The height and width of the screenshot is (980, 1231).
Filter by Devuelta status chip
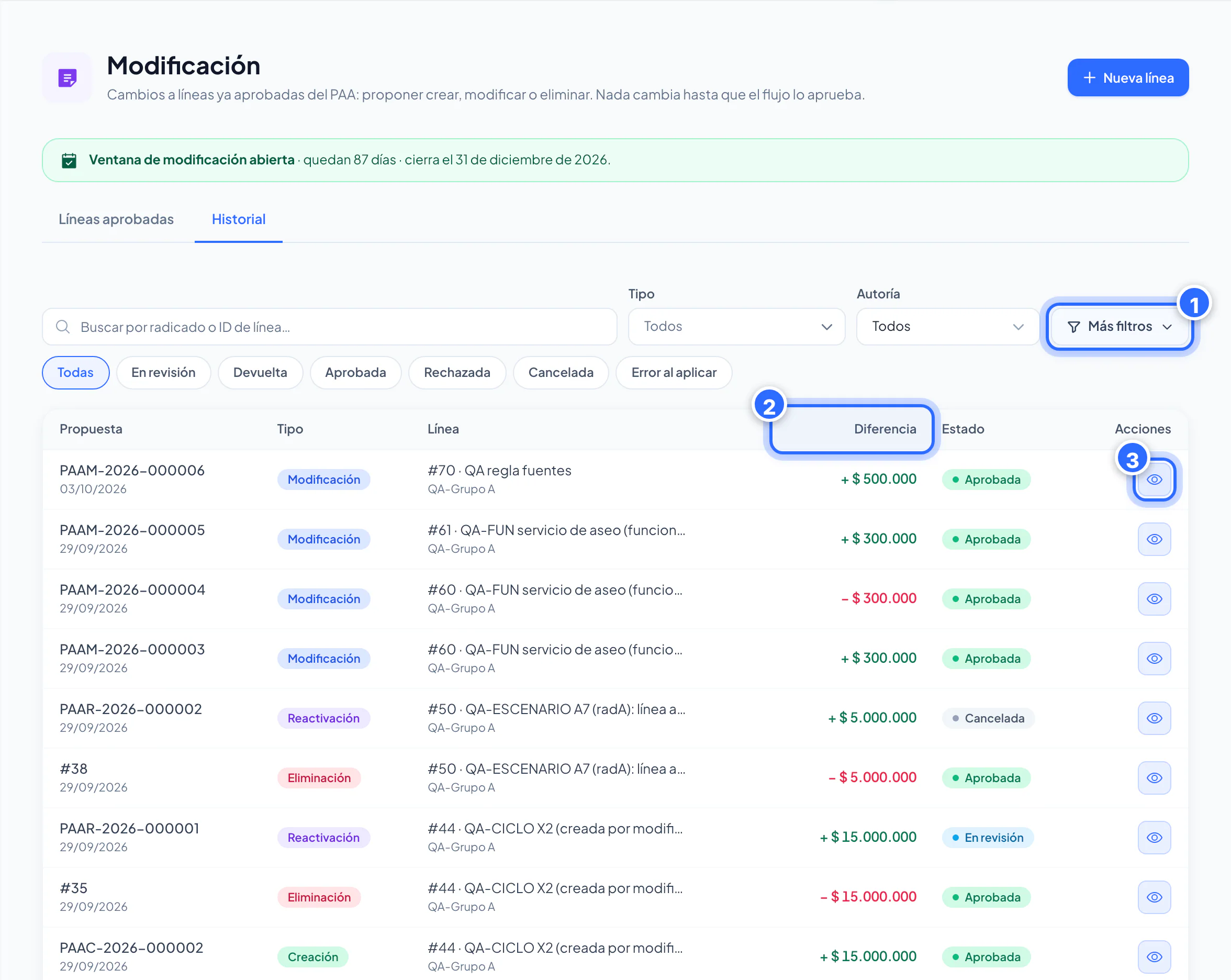click(x=260, y=372)
